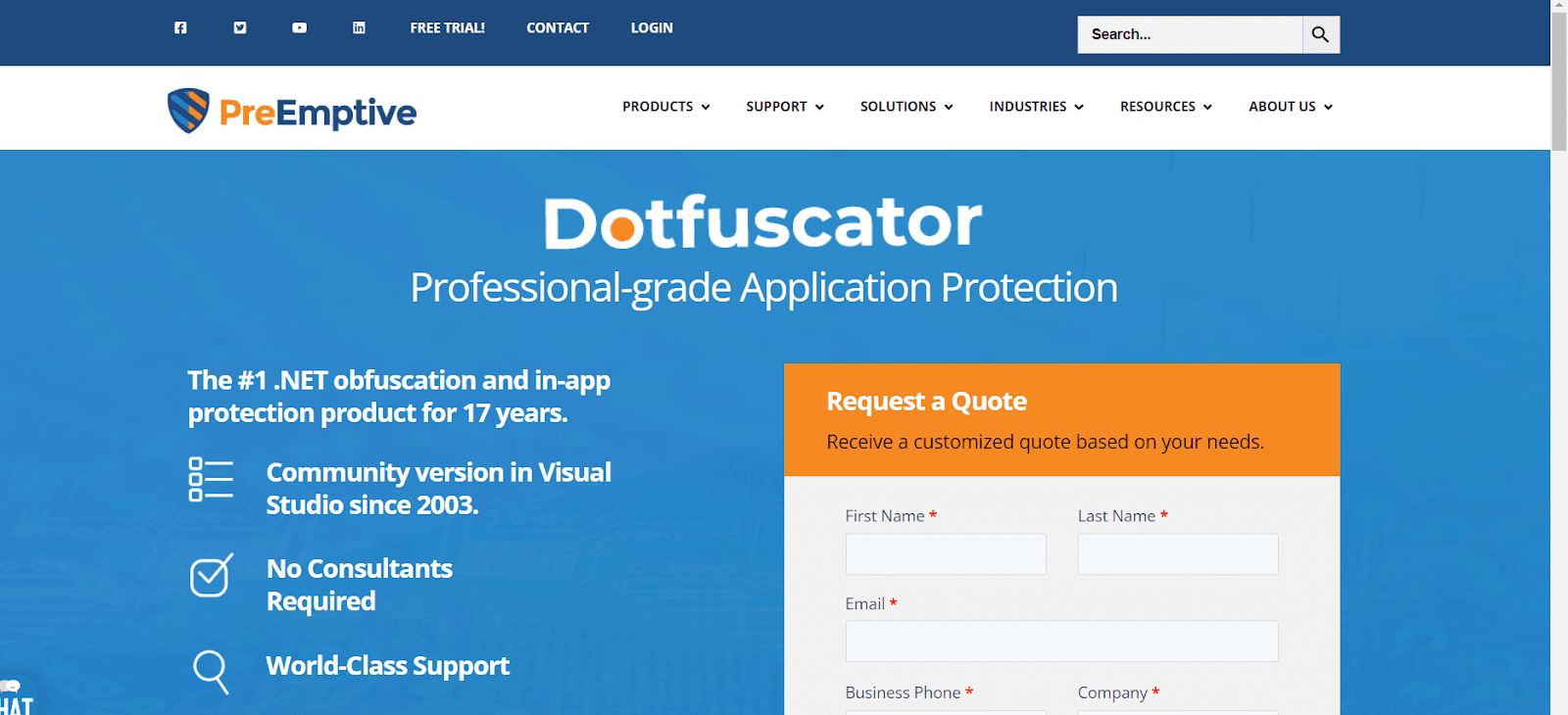Click the 'Request a Quote' heading
The height and width of the screenshot is (715, 1568).
[927, 402]
